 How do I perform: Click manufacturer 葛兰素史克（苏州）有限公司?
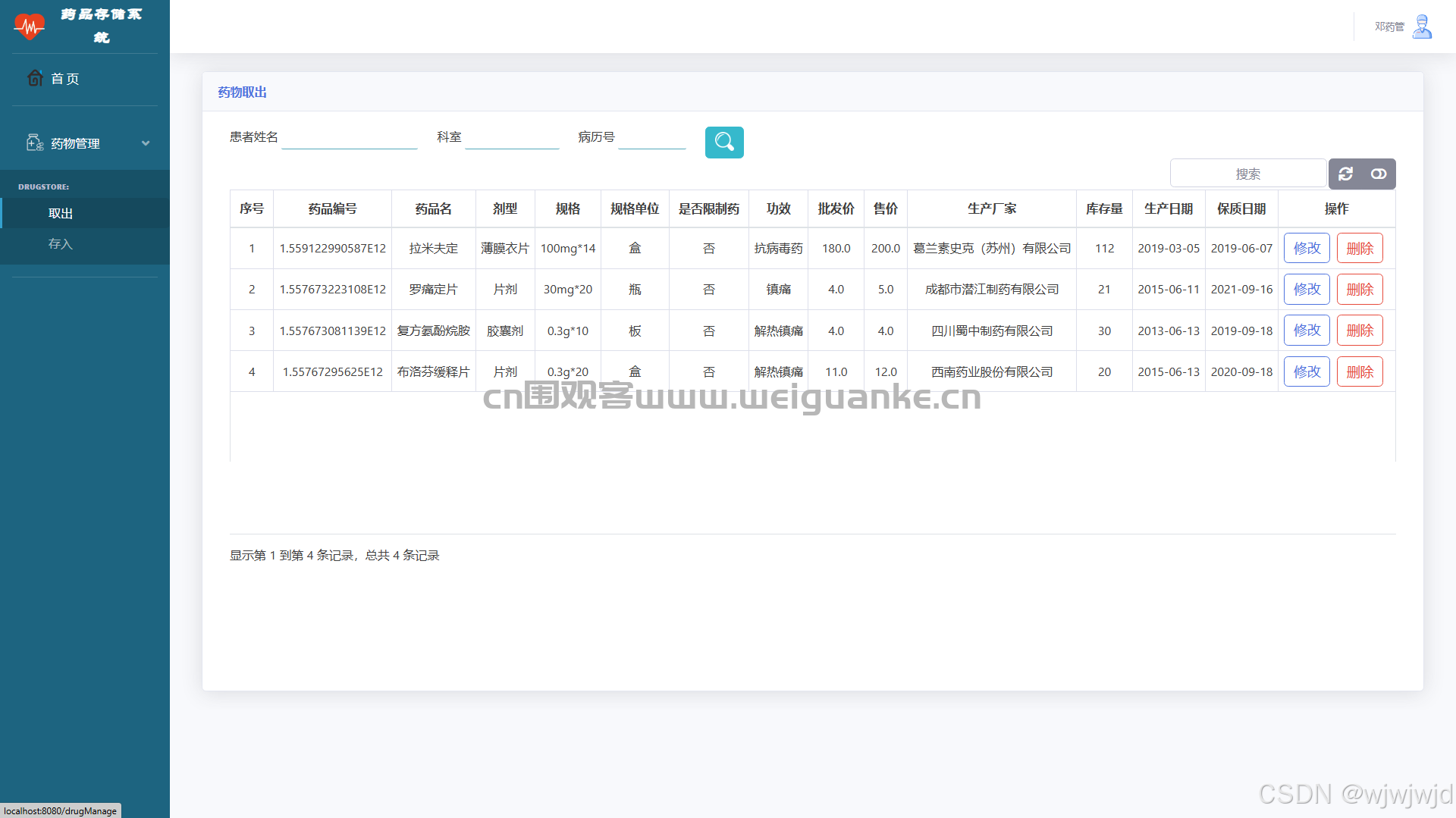(992, 248)
